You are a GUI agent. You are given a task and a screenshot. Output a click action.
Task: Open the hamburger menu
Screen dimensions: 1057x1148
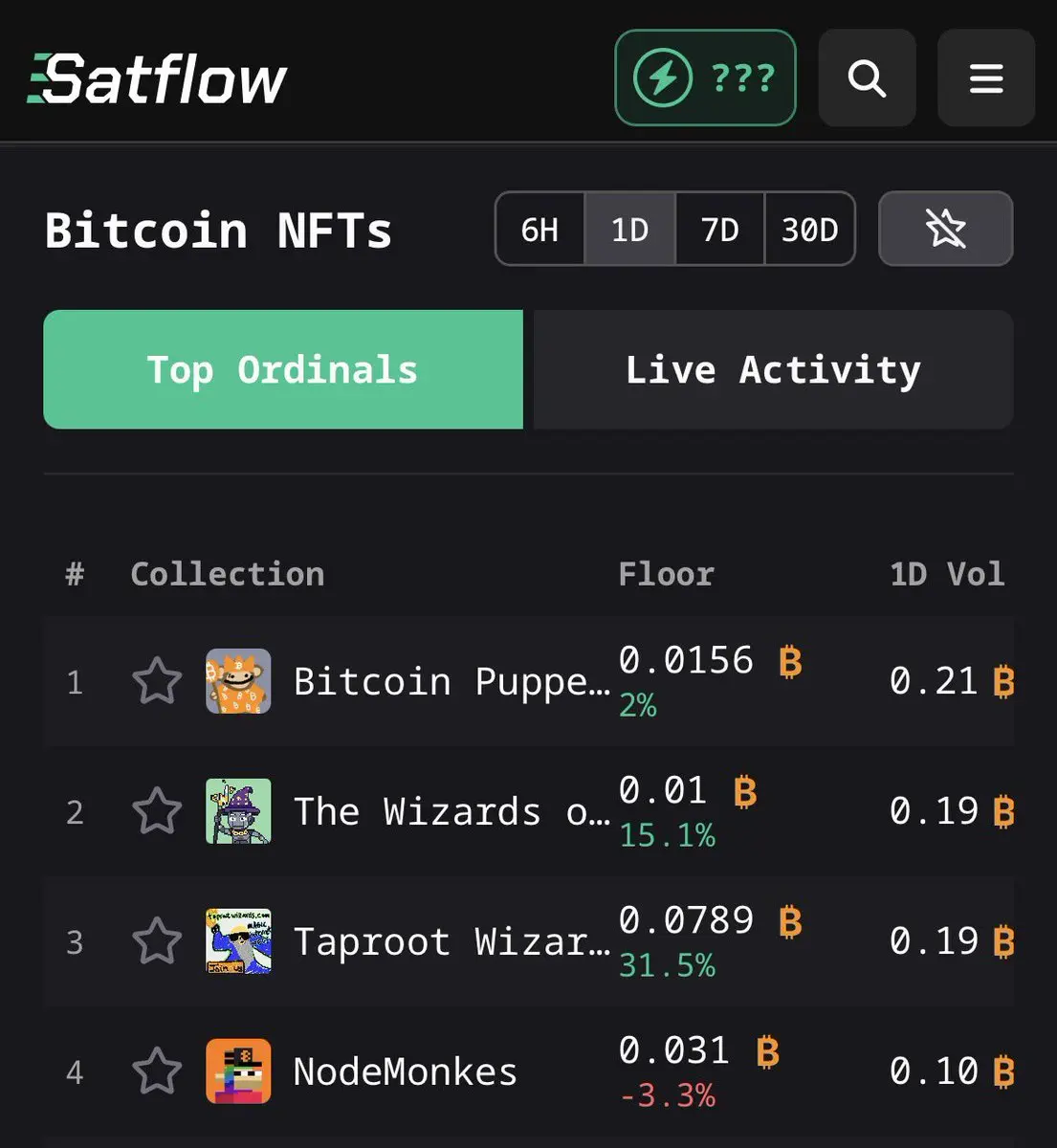(x=985, y=77)
